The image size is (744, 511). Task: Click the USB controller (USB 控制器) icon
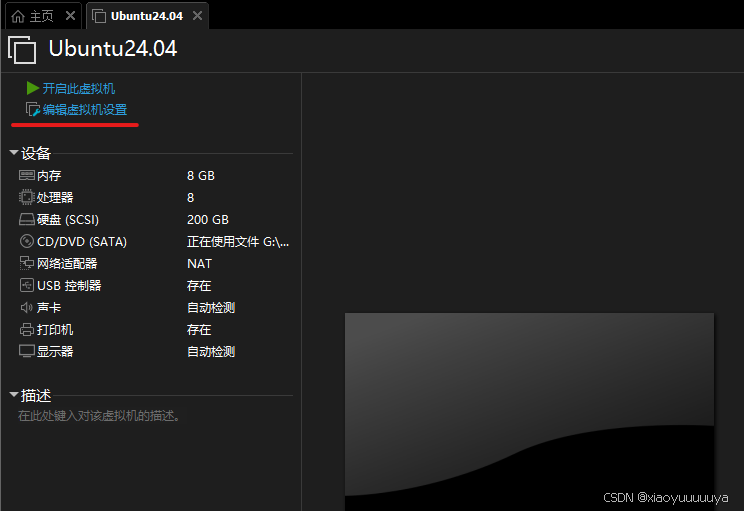tap(27, 285)
